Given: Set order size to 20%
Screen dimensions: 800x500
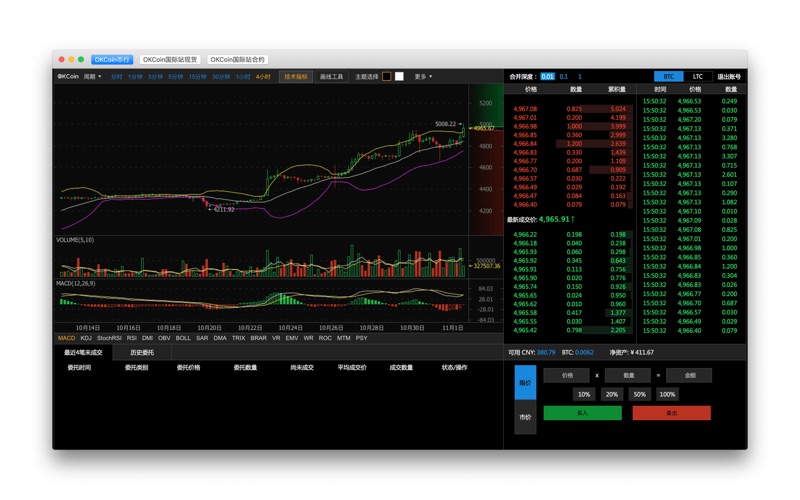Looking at the screenshot, I should (x=612, y=394).
